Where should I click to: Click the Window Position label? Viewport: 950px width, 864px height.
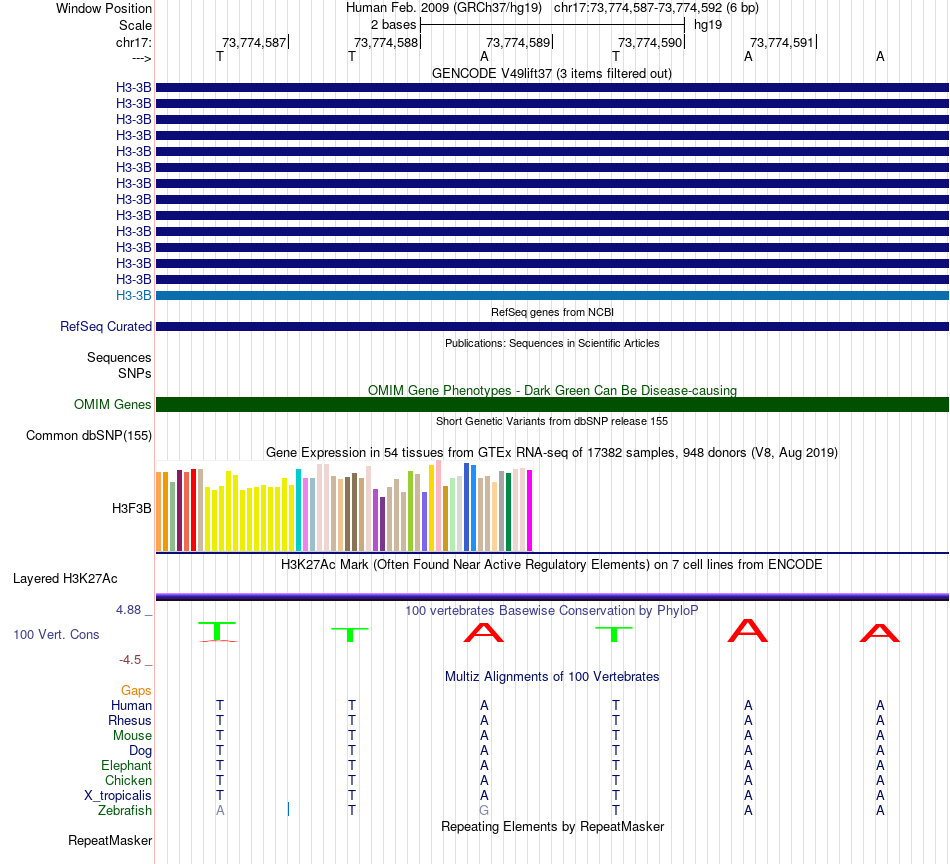pyautogui.click(x=104, y=8)
